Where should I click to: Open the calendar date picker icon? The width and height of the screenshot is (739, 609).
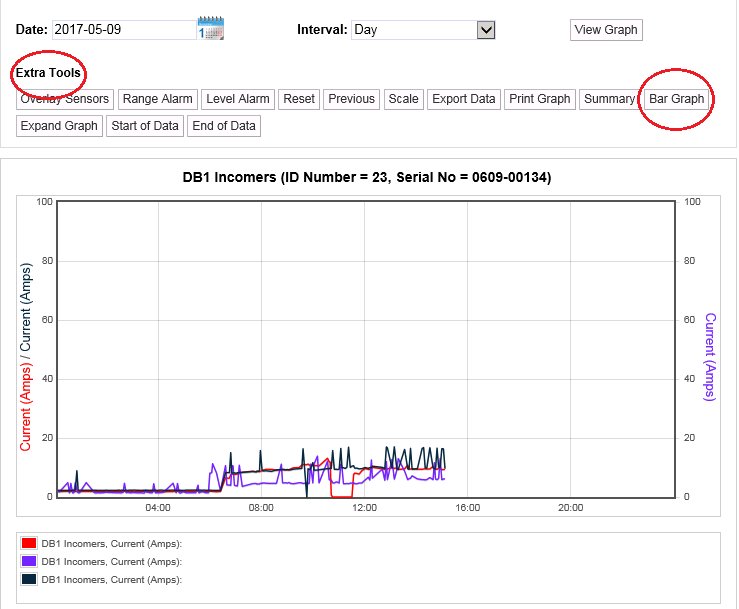point(211,28)
